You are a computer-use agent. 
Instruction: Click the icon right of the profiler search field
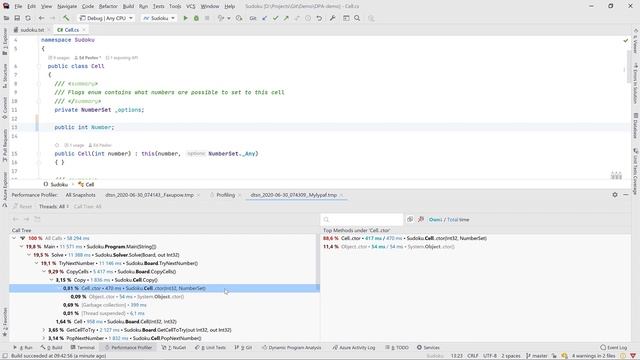pyautogui.click(x=410, y=220)
